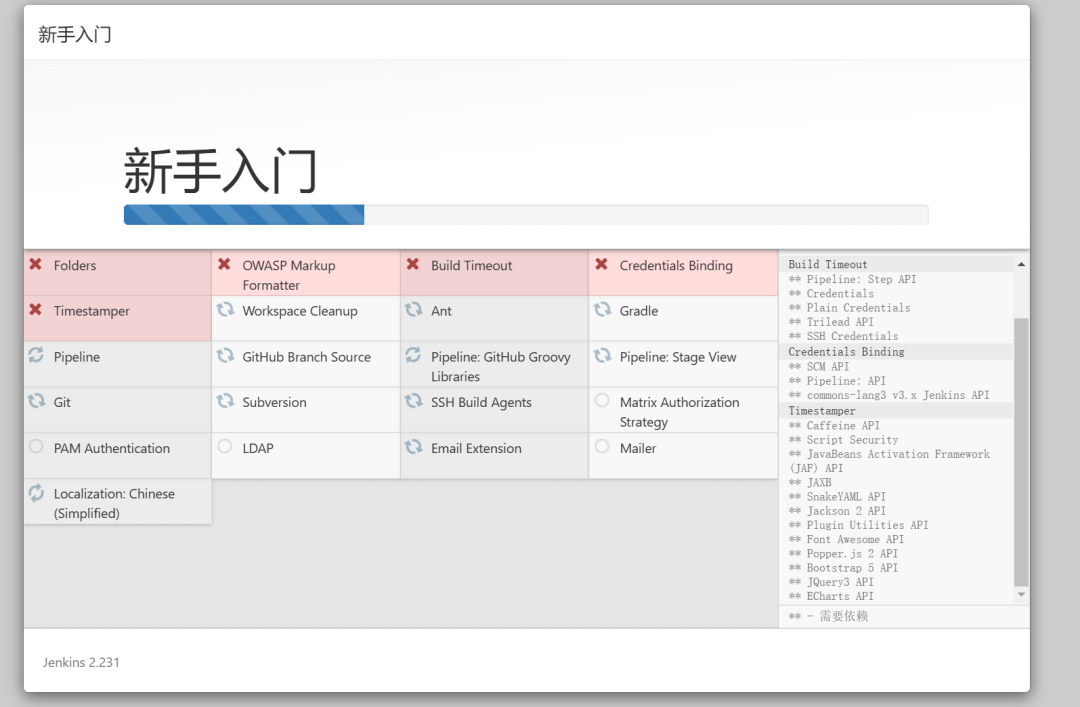Click the OWASP Markup Formatter label

(x=289, y=275)
